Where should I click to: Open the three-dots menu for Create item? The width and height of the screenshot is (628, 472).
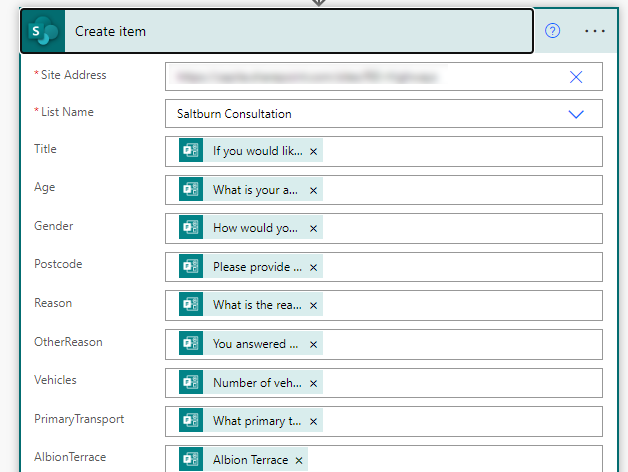click(595, 31)
